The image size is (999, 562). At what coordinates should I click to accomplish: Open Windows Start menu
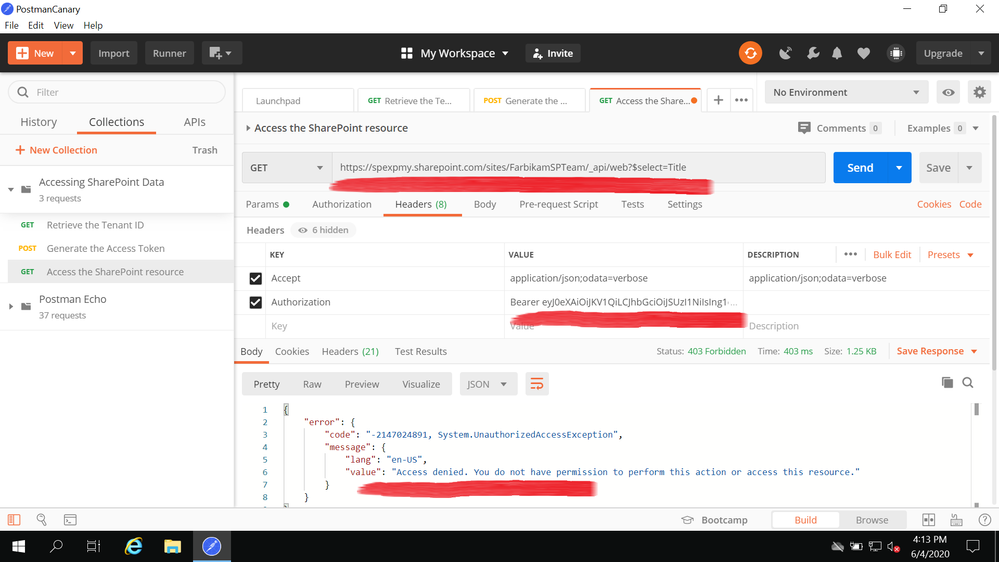point(18,546)
